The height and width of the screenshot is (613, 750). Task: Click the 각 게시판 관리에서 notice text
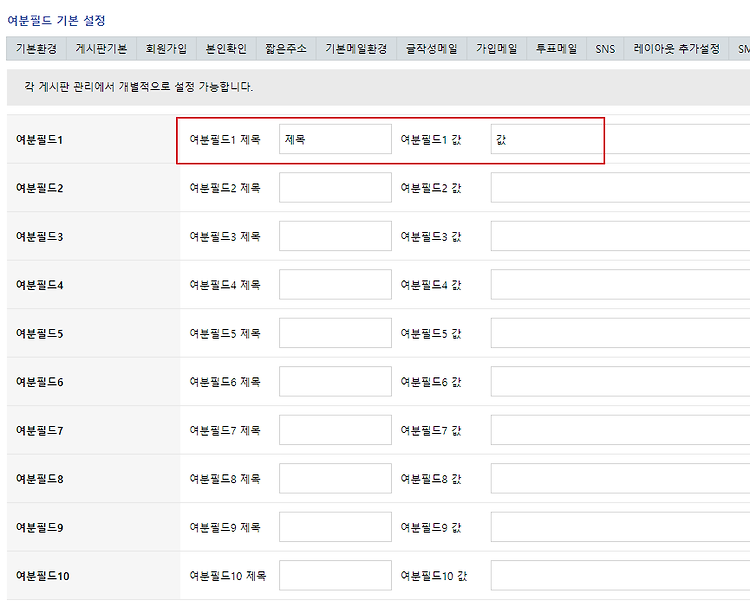(x=139, y=87)
